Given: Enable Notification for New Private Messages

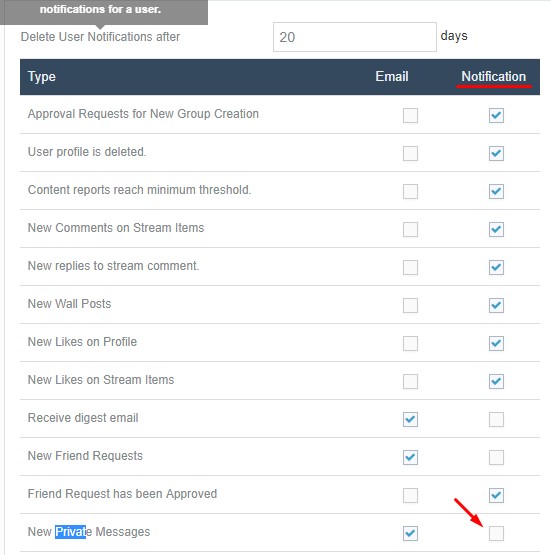Looking at the screenshot, I should point(496,533).
